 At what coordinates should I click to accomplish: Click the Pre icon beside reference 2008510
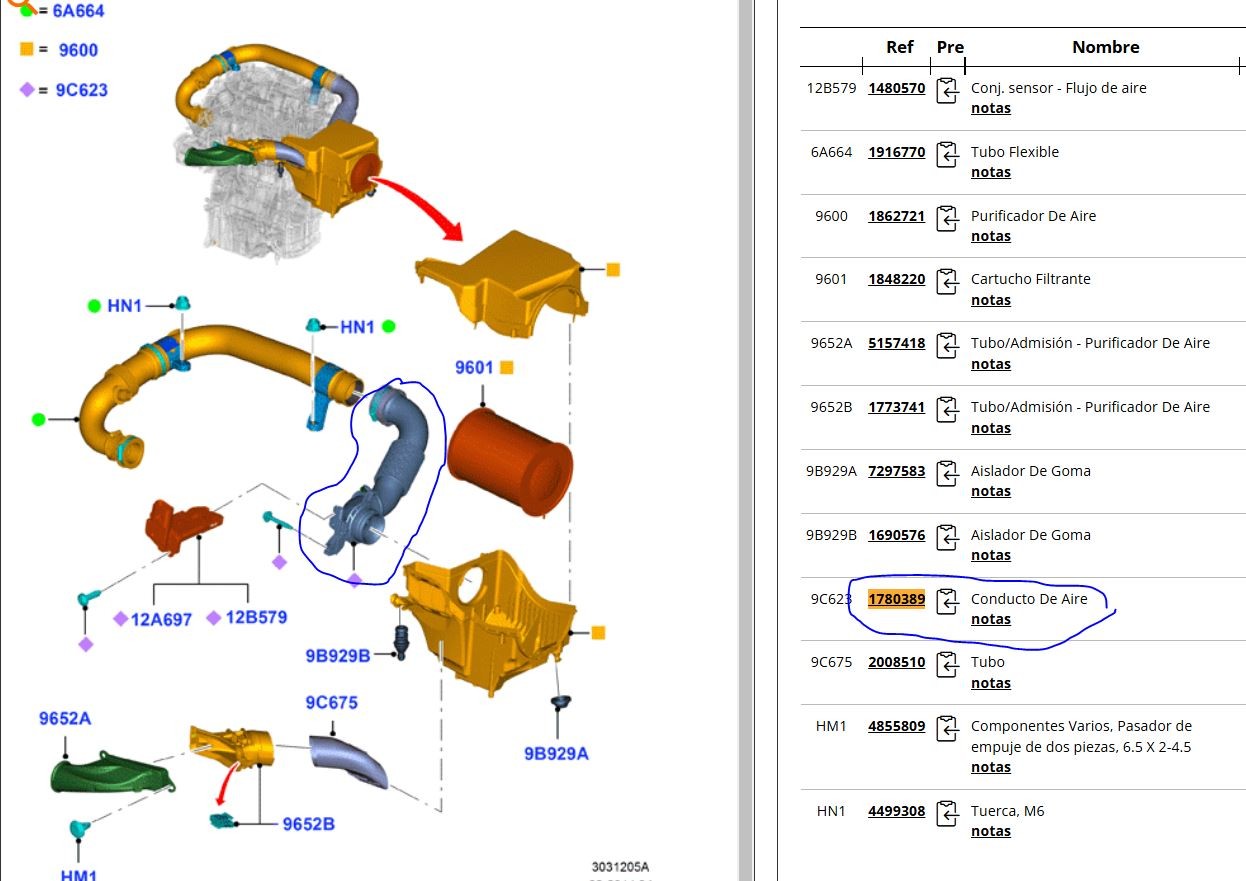(946, 664)
